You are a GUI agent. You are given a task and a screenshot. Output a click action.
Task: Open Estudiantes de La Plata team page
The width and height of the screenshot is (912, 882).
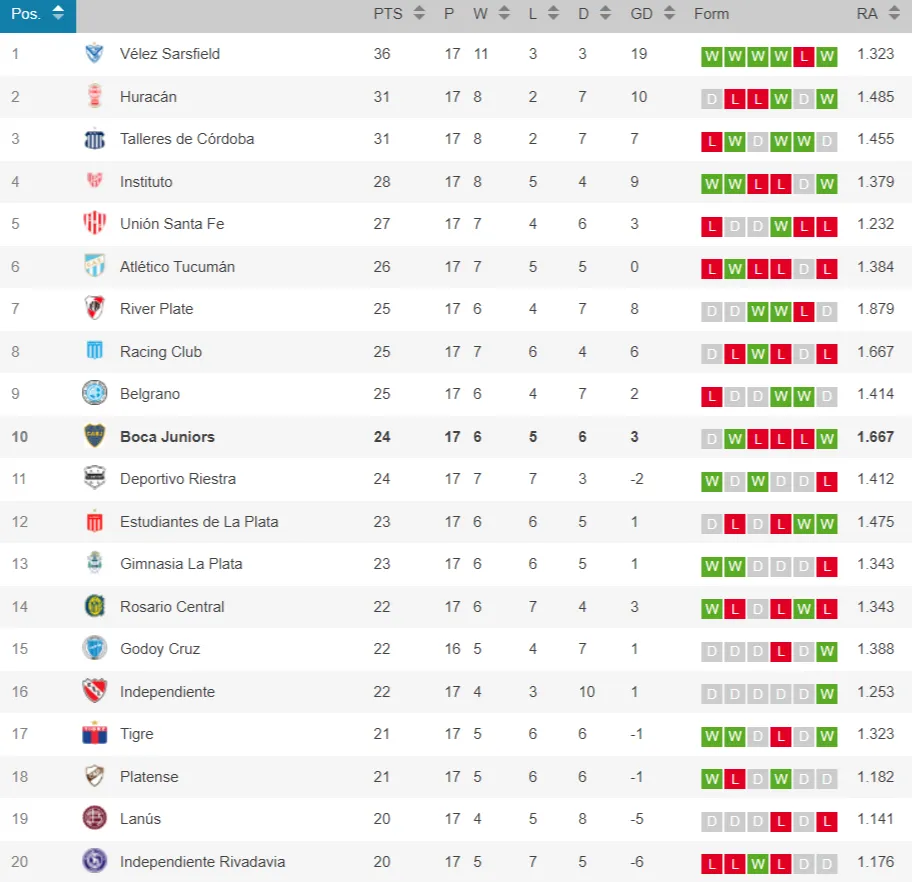point(199,521)
